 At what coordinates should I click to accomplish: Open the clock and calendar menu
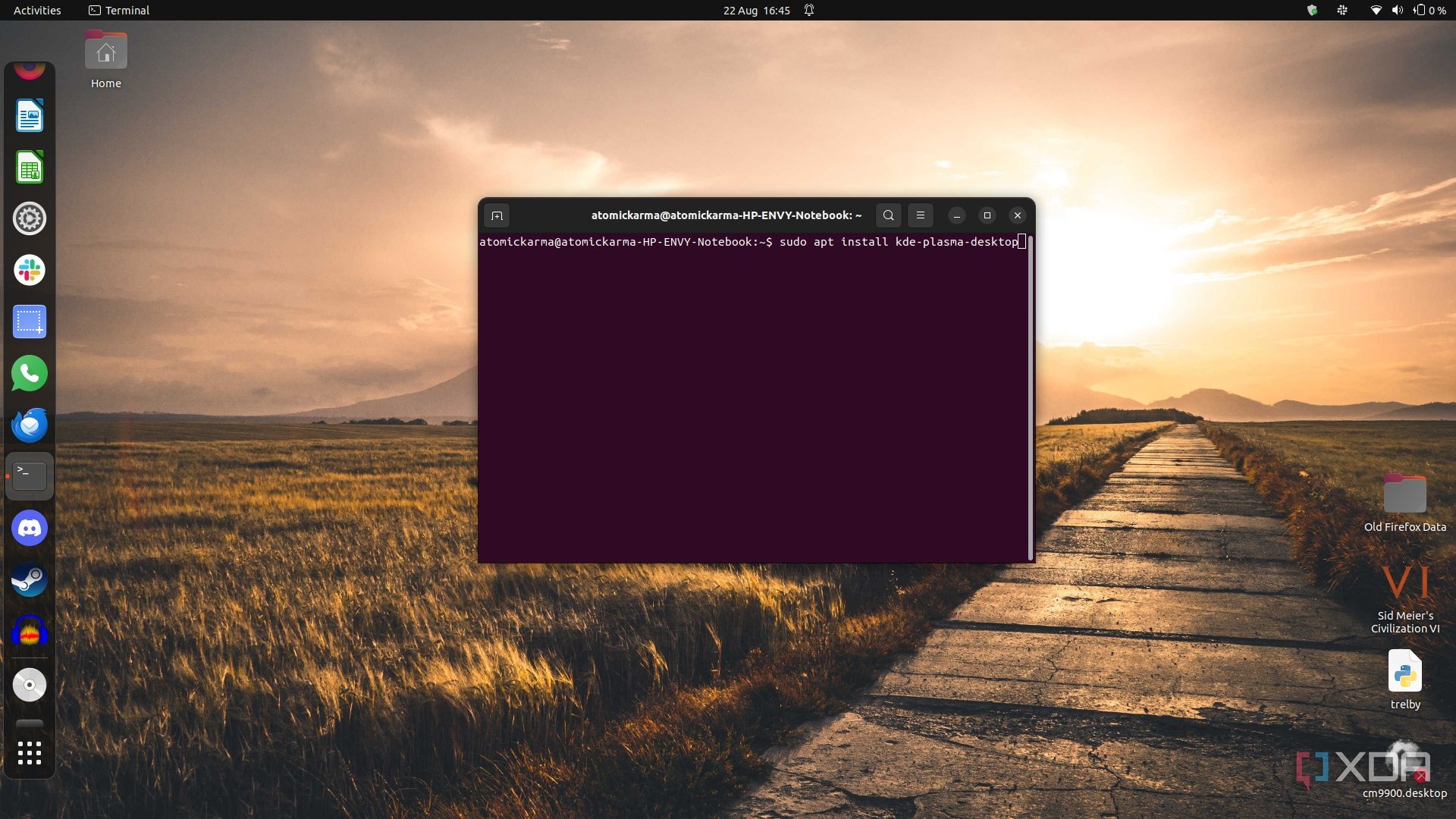click(756, 11)
